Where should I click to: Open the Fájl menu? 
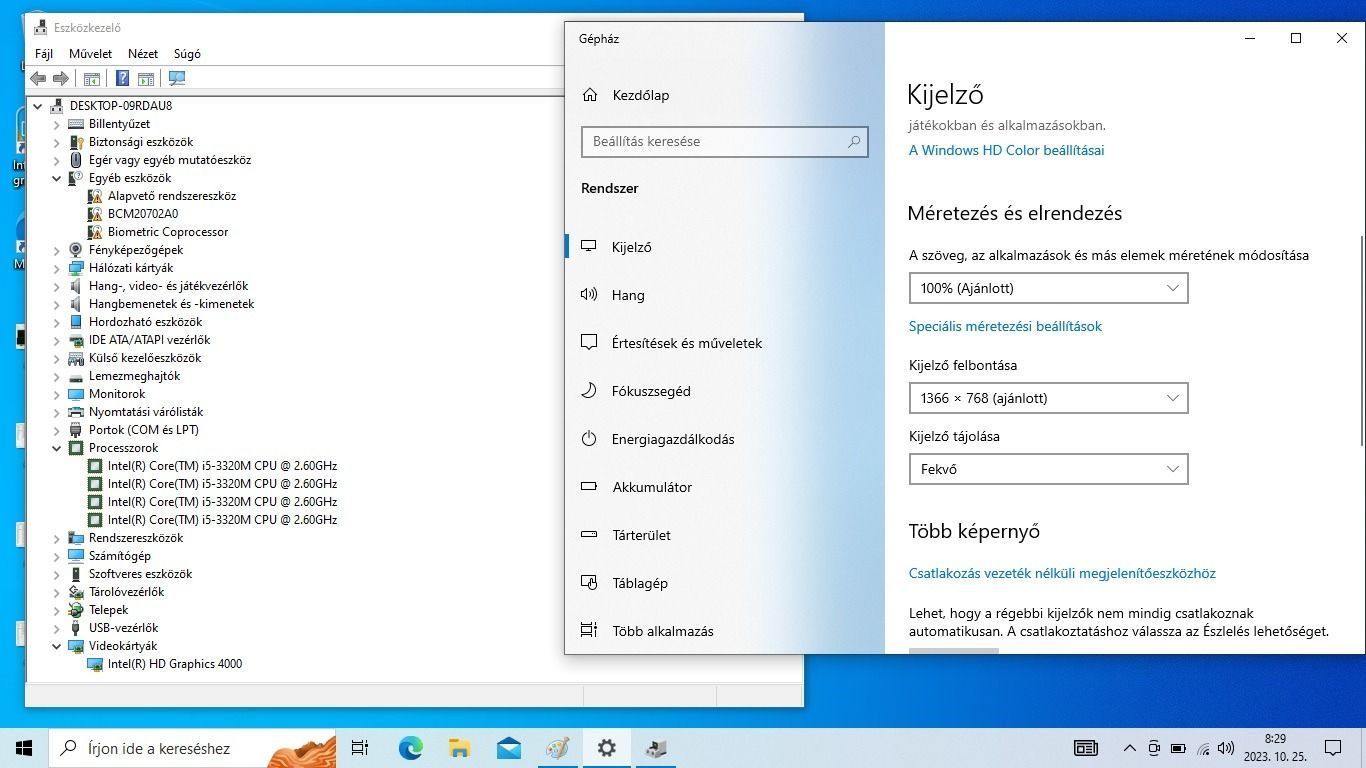[44, 54]
